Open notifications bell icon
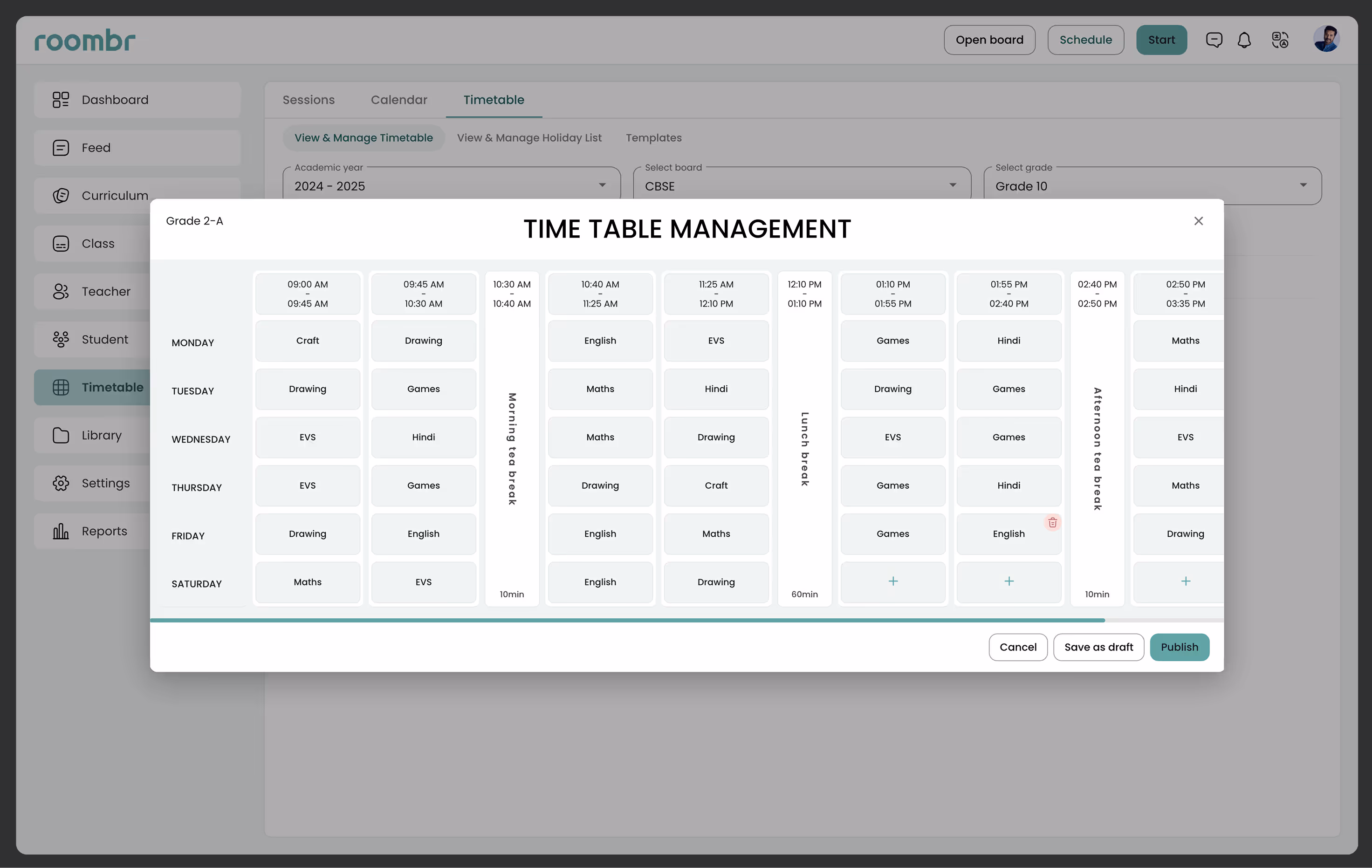The height and width of the screenshot is (868, 1372). pyautogui.click(x=1244, y=40)
